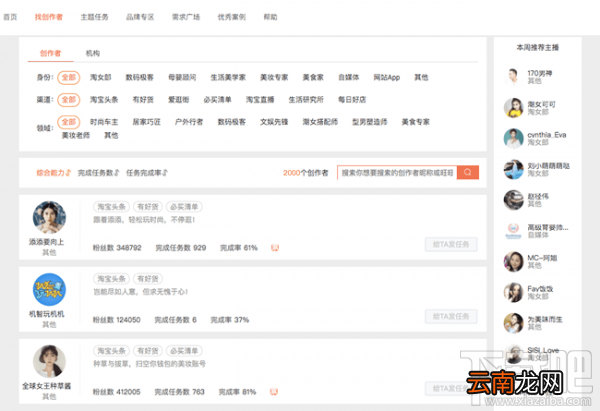Sort creators by 综合能力
600x411 pixels.
54,173
